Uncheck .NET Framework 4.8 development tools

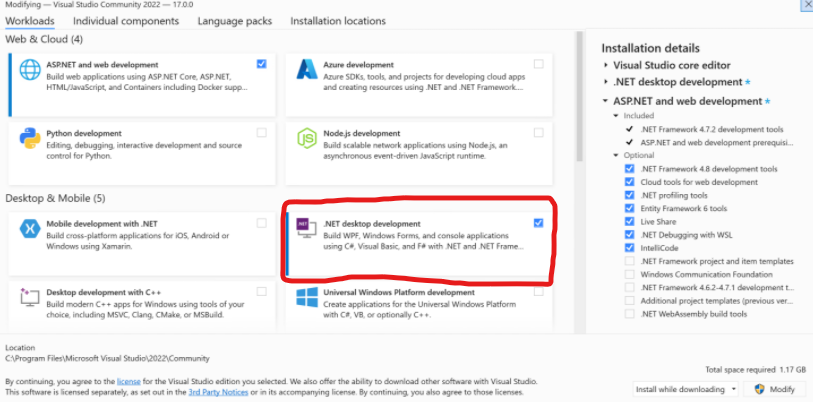pos(629,169)
